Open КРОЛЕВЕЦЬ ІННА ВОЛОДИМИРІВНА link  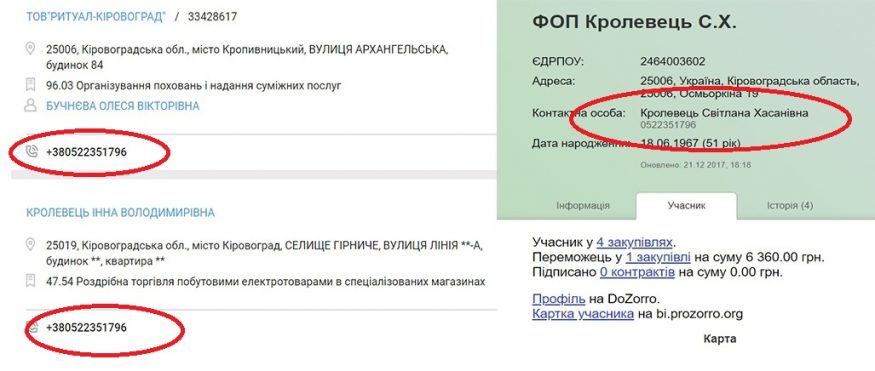pyautogui.click(x=121, y=213)
